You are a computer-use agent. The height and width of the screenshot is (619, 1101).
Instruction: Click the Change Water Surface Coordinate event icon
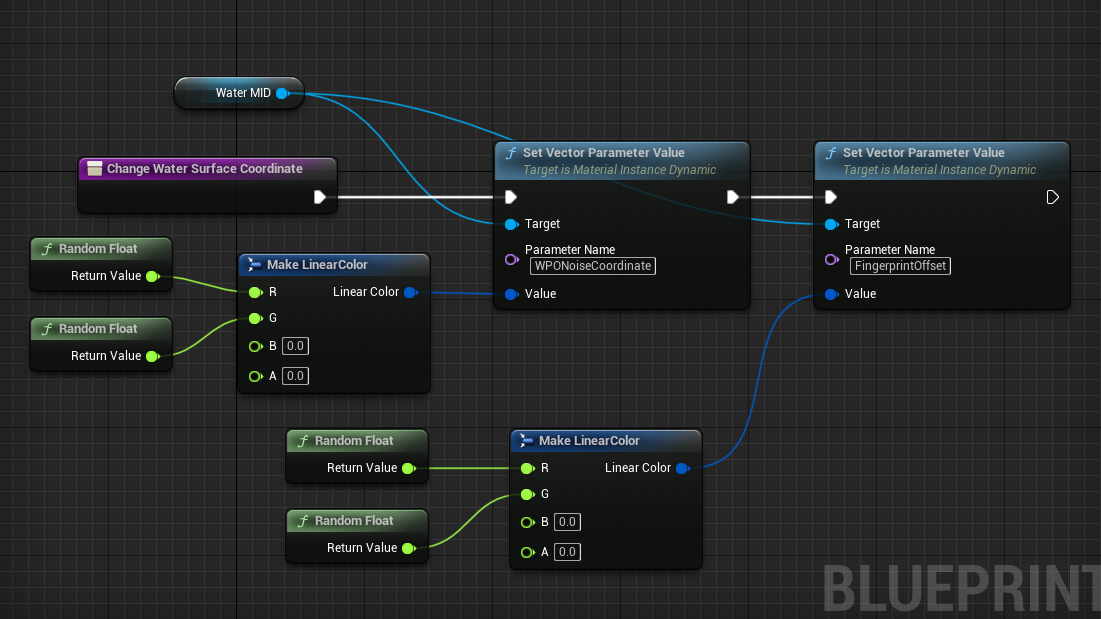point(95,168)
